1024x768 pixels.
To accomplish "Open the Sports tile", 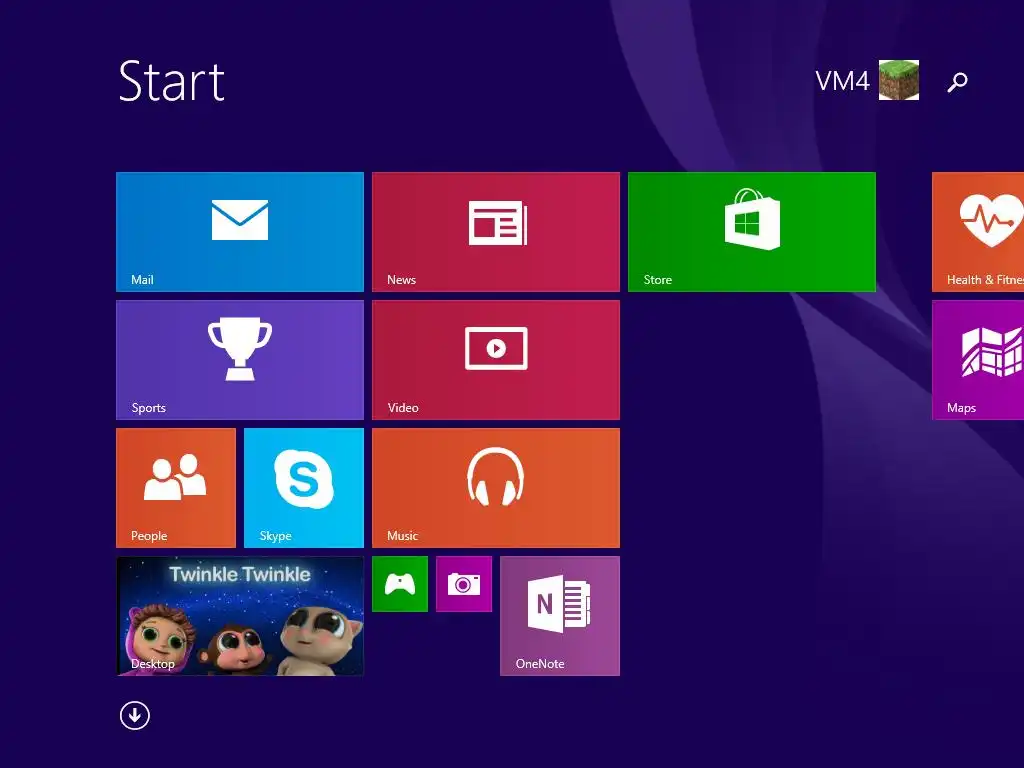I will click(240, 360).
